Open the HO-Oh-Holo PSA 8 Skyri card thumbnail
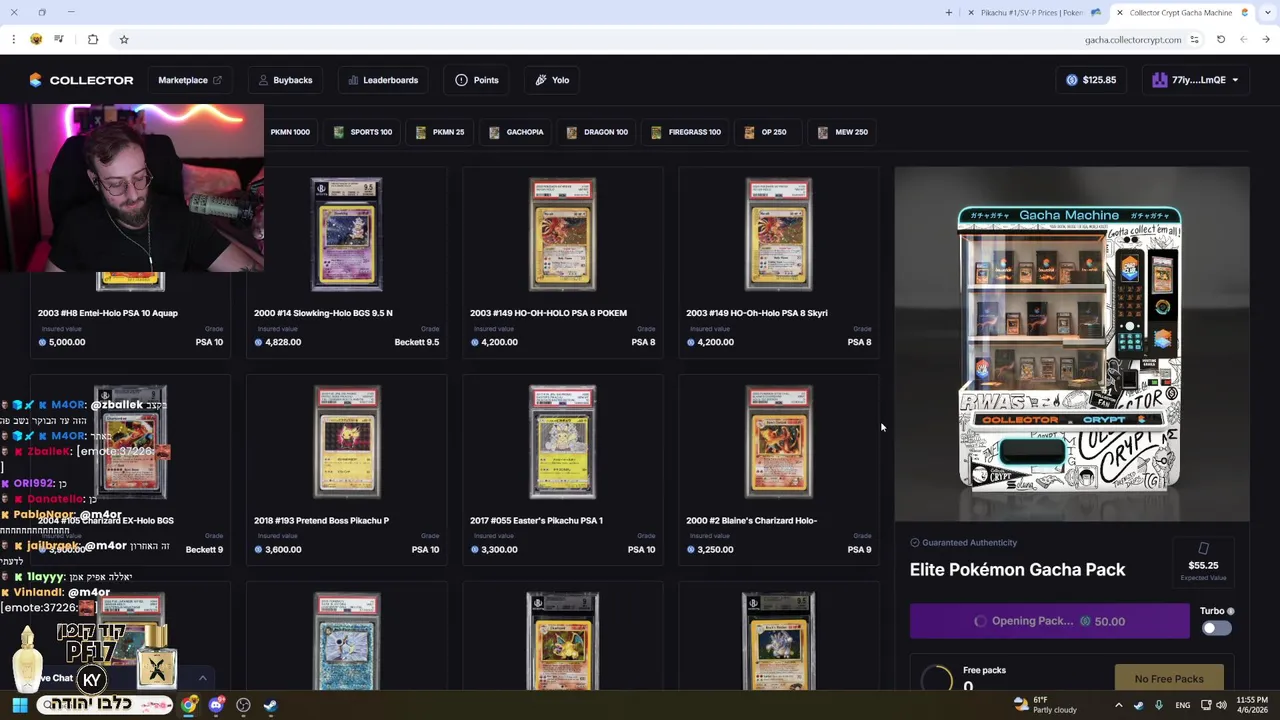 (x=778, y=236)
